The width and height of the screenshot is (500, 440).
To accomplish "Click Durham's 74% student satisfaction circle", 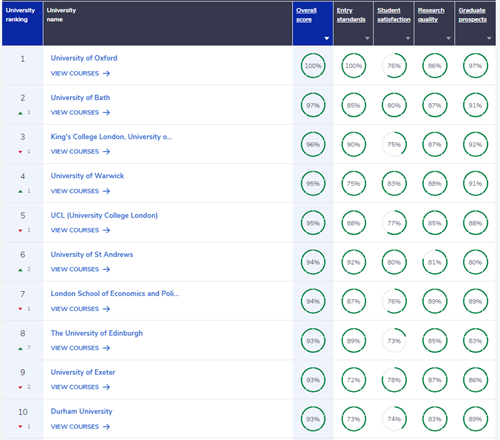I will 394,419.
